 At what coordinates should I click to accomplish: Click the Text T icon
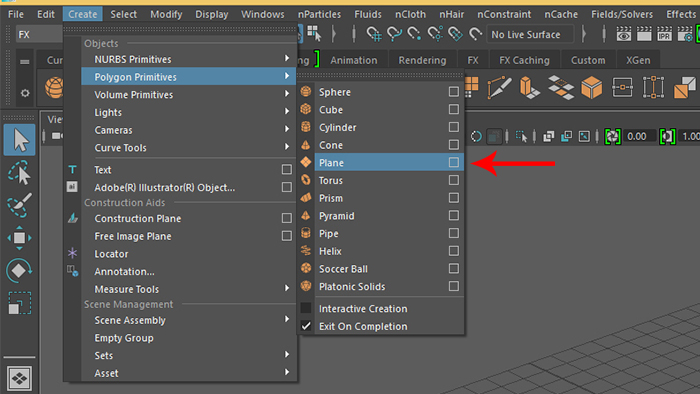click(72, 170)
